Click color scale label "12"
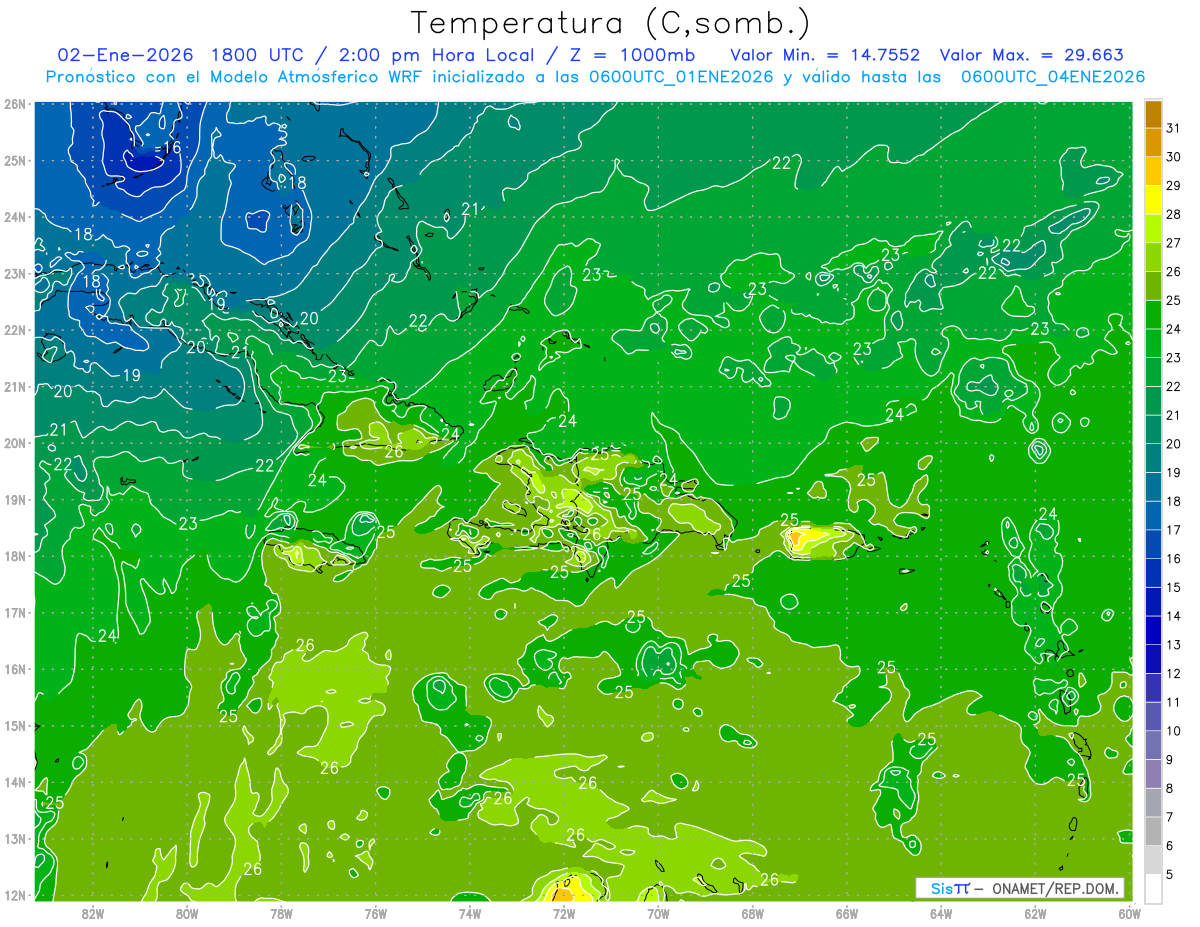Image resolution: width=1200 pixels, height=927 pixels. pos(1173,673)
